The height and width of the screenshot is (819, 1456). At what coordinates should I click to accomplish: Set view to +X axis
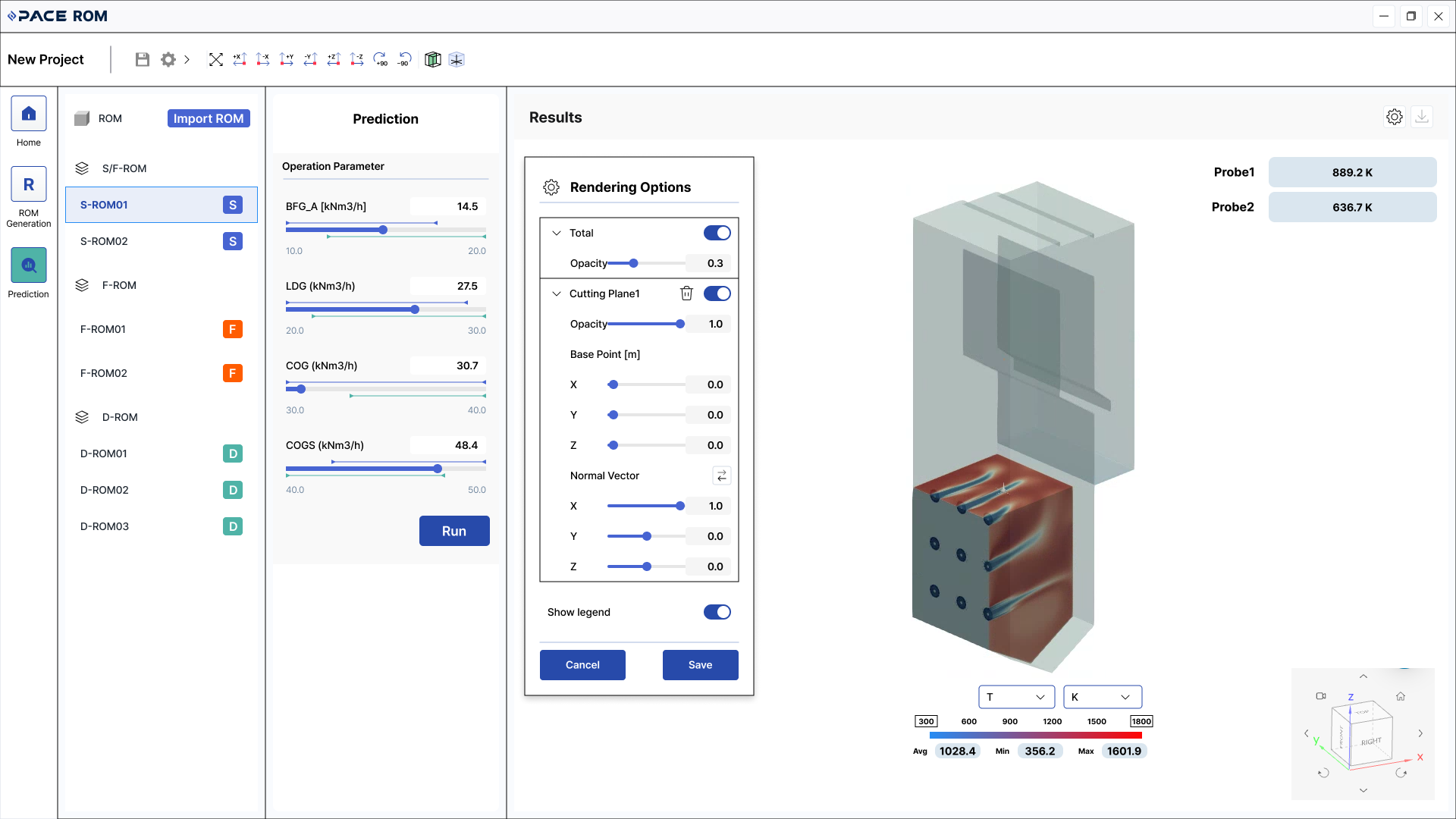click(x=240, y=59)
